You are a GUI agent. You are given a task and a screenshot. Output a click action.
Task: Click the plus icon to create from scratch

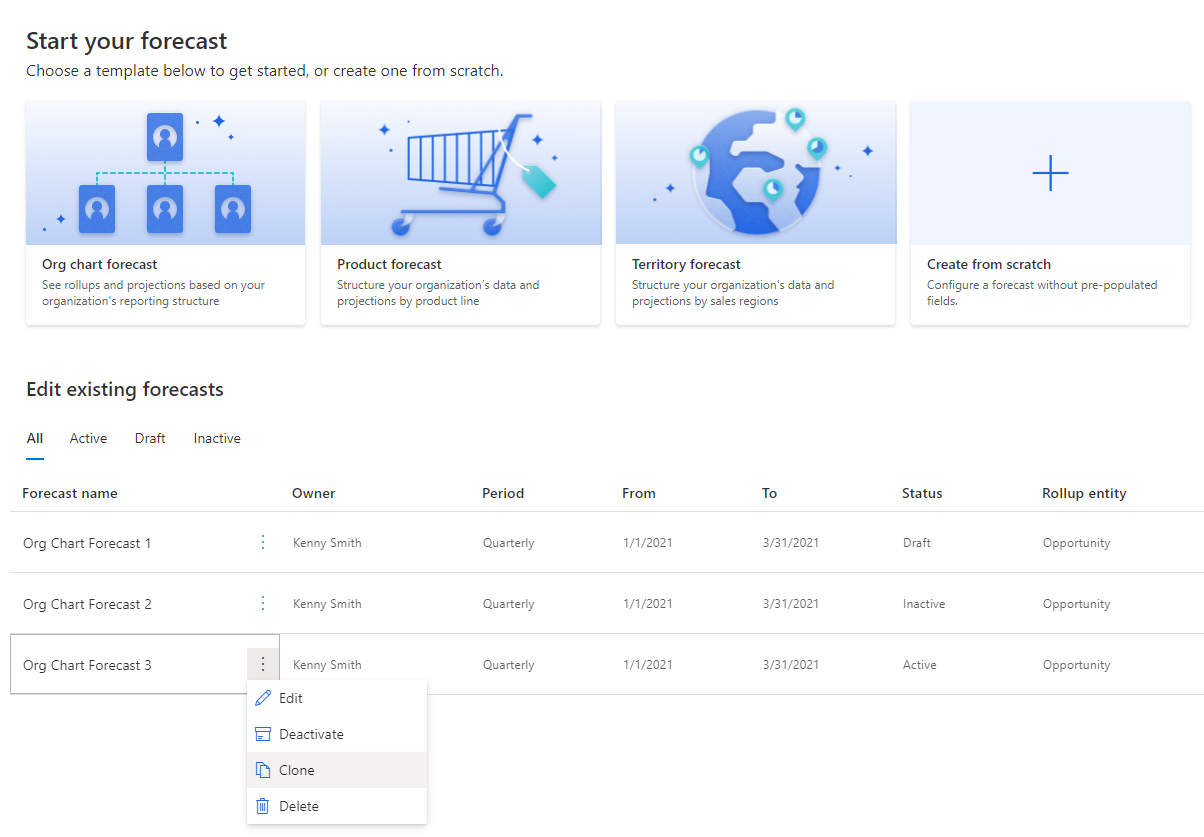(x=1050, y=173)
